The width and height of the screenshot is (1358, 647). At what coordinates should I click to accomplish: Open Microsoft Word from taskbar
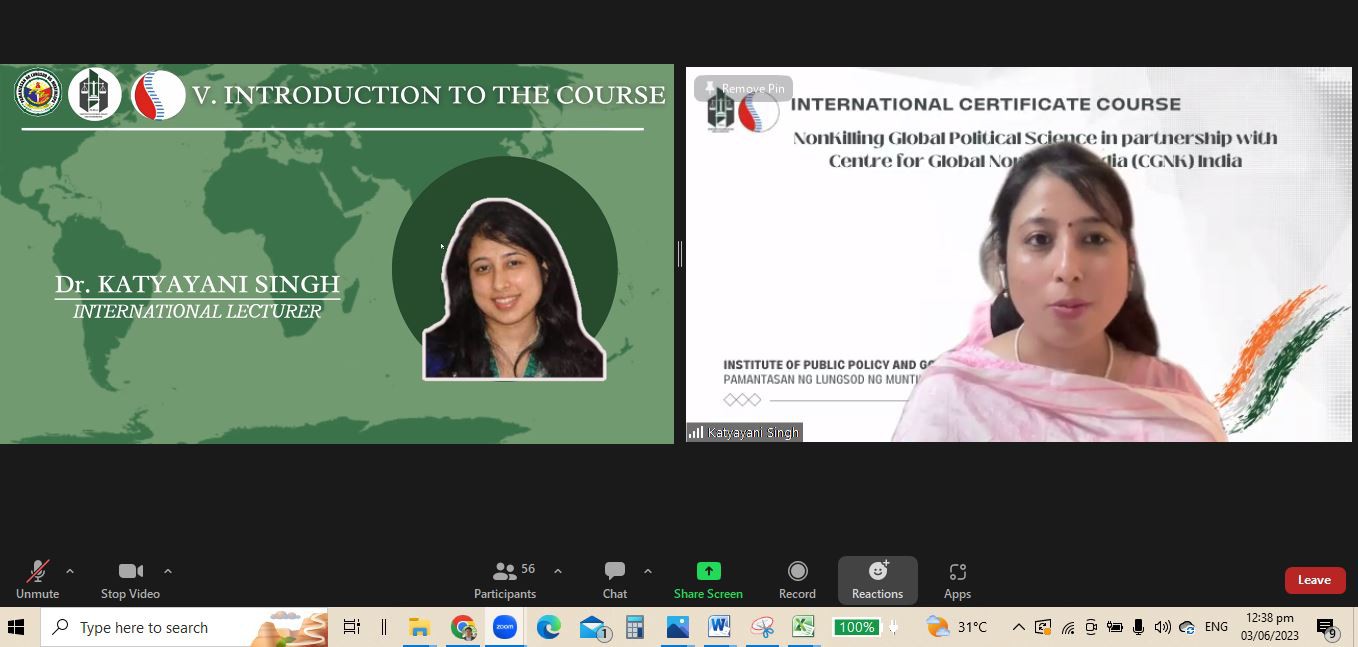(x=719, y=627)
